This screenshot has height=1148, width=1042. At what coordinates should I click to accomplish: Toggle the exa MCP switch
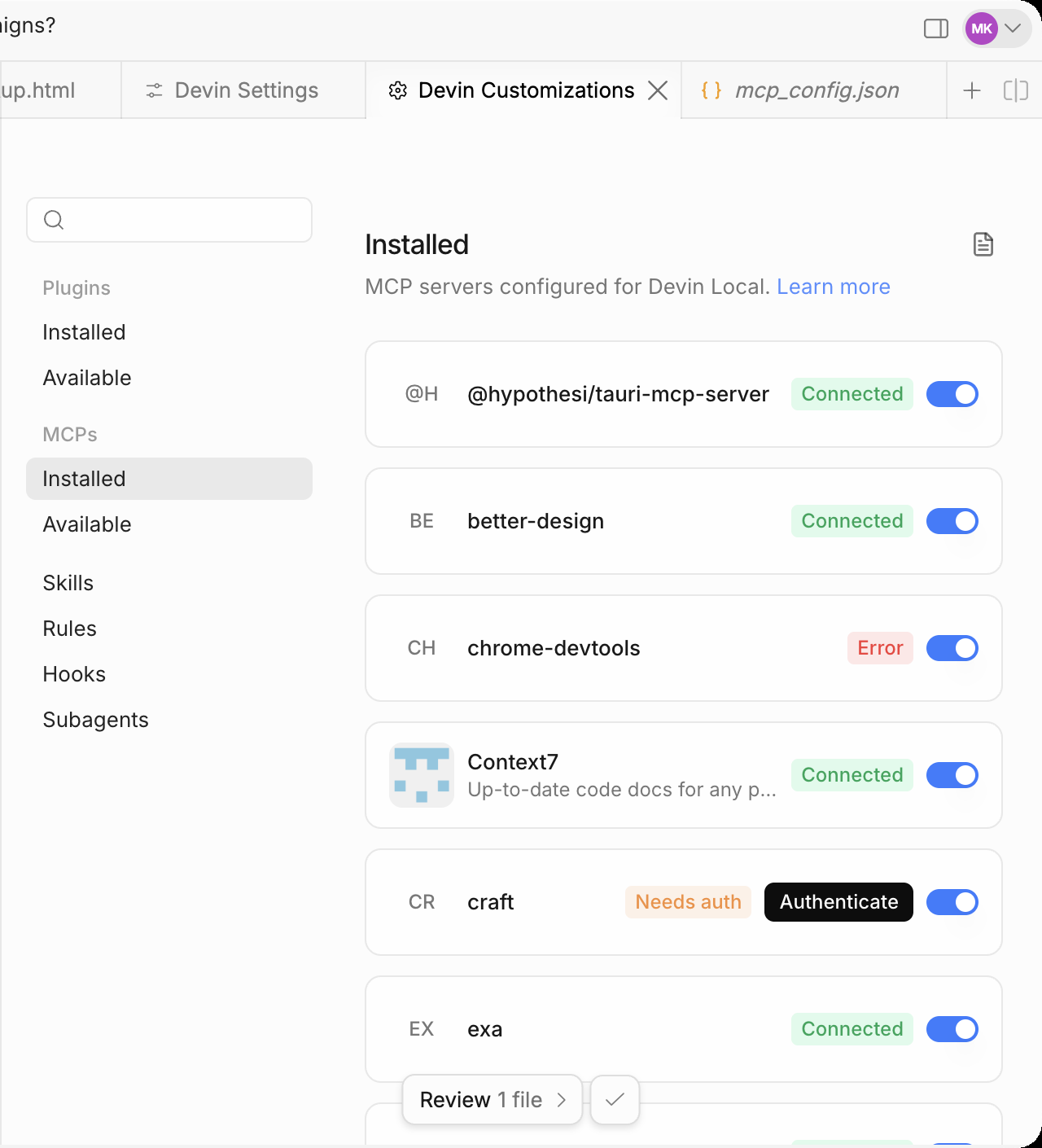coord(952,1029)
